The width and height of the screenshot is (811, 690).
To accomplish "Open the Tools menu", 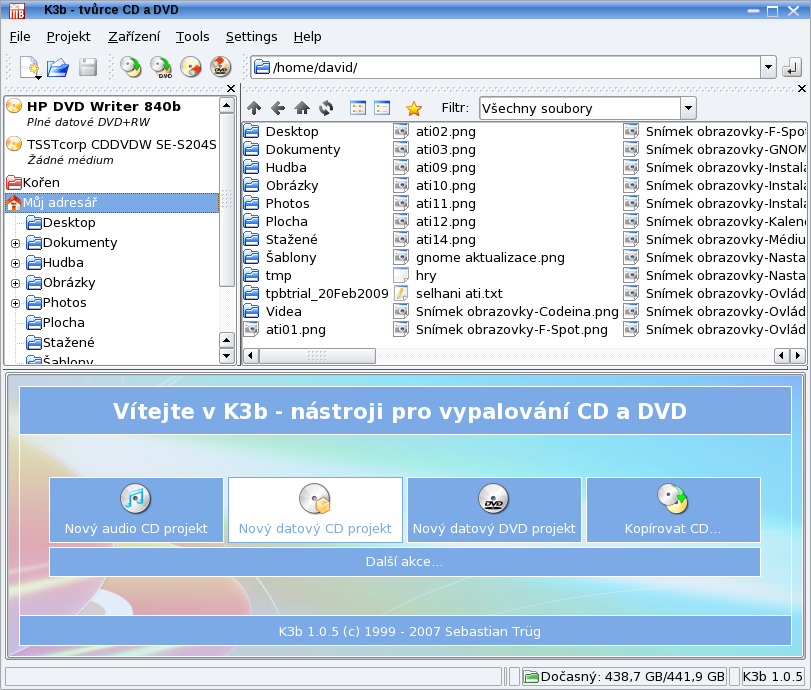I will coord(192,37).
